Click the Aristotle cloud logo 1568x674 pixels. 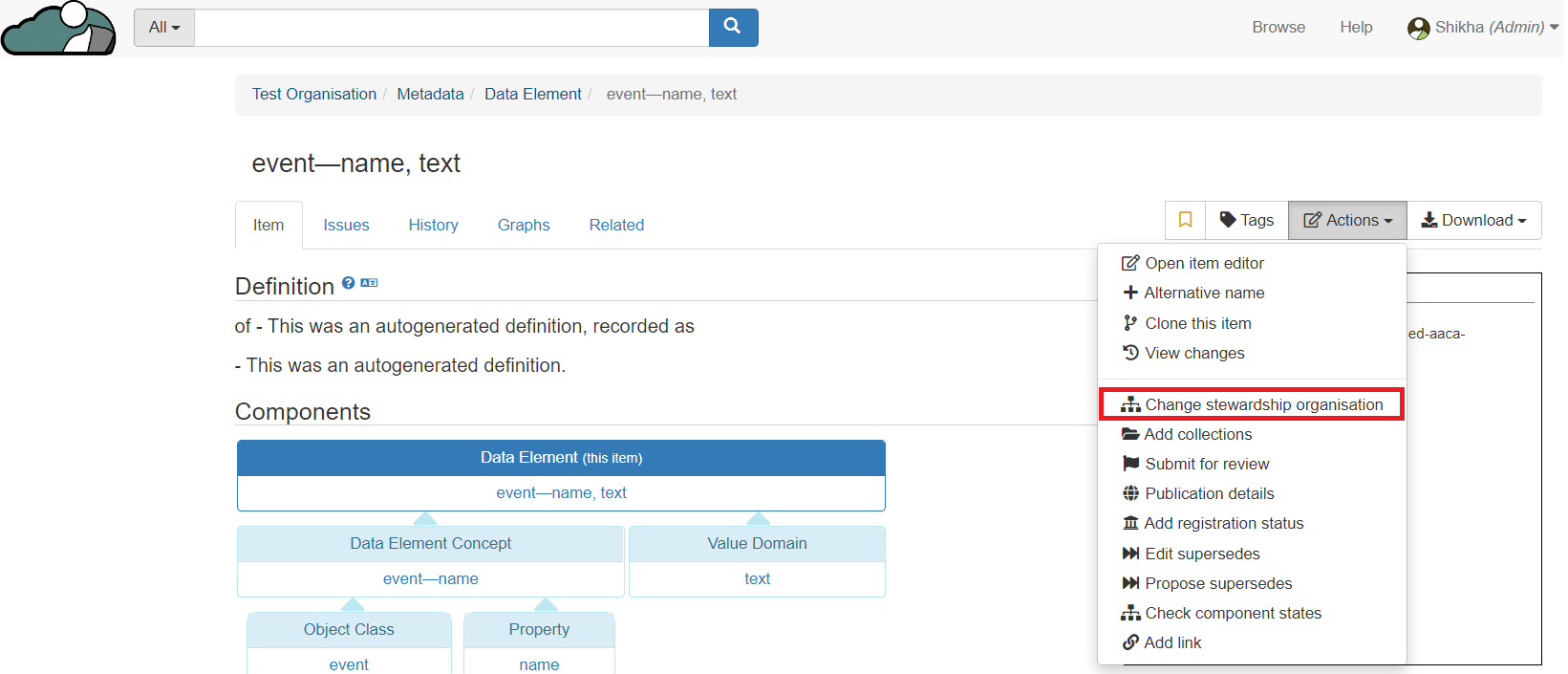coord(59,29)
